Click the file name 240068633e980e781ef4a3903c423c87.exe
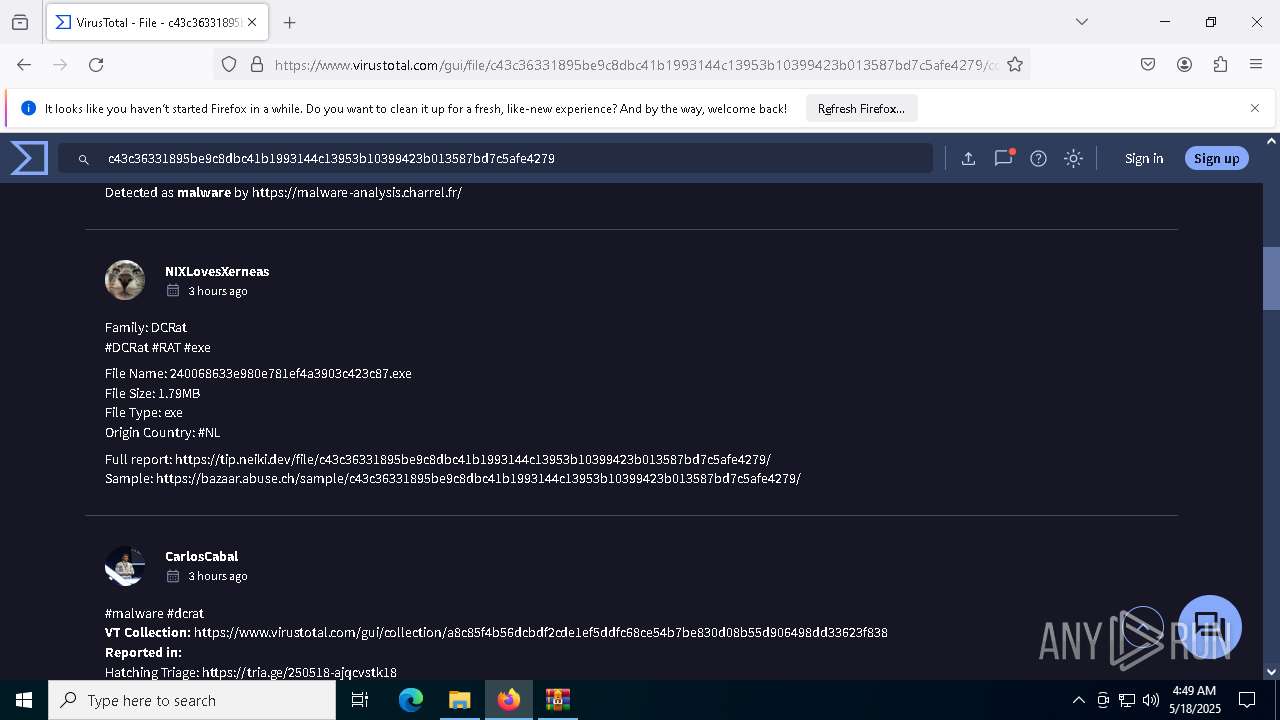Screen dimensions: 1280x720 tap(291, 373)
